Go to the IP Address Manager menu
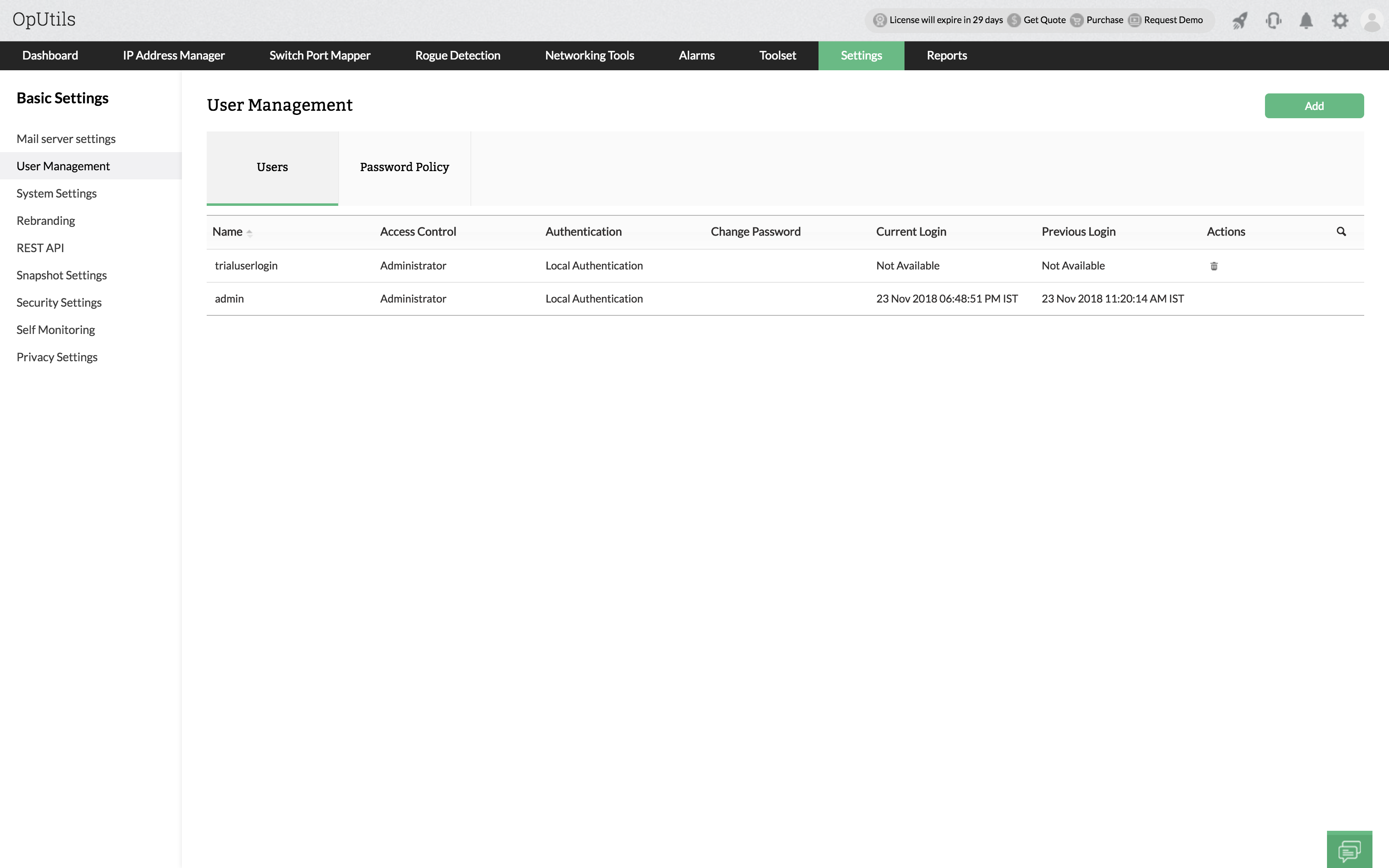Image resolution: width=1389 pixels, height=868 pixels. coord(173,56)
